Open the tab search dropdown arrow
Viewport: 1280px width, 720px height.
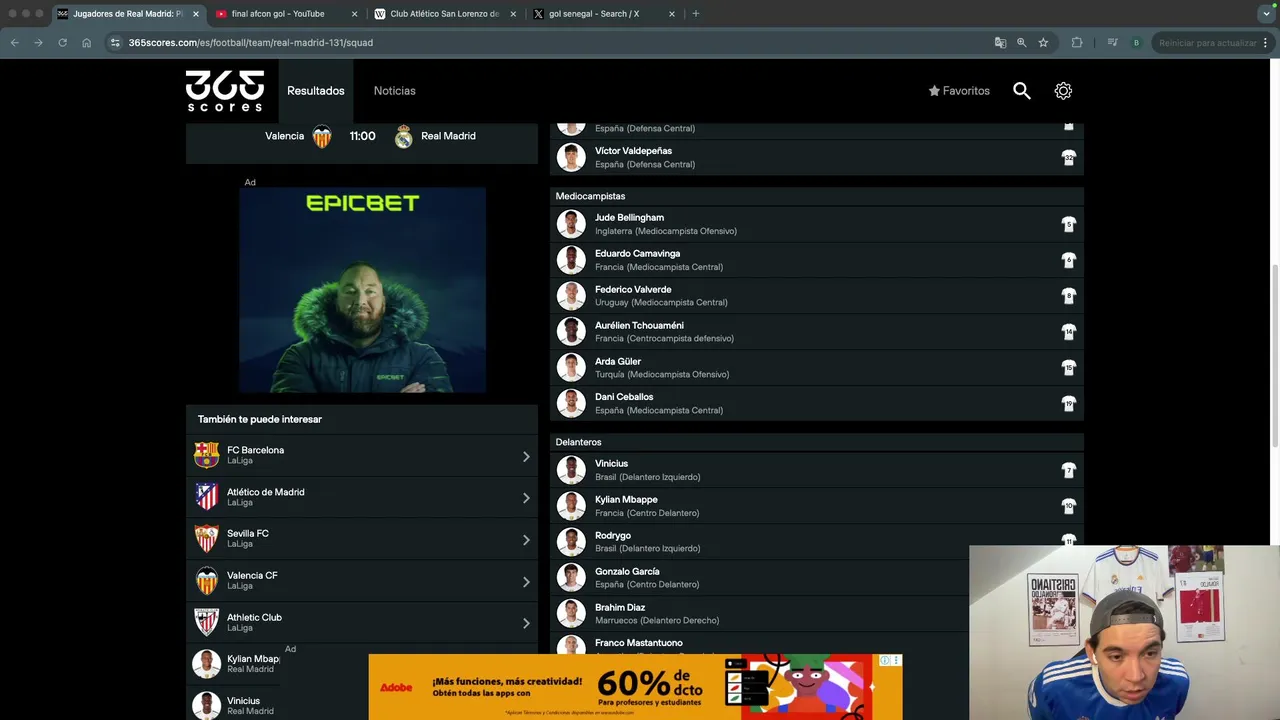(1266, 14)
